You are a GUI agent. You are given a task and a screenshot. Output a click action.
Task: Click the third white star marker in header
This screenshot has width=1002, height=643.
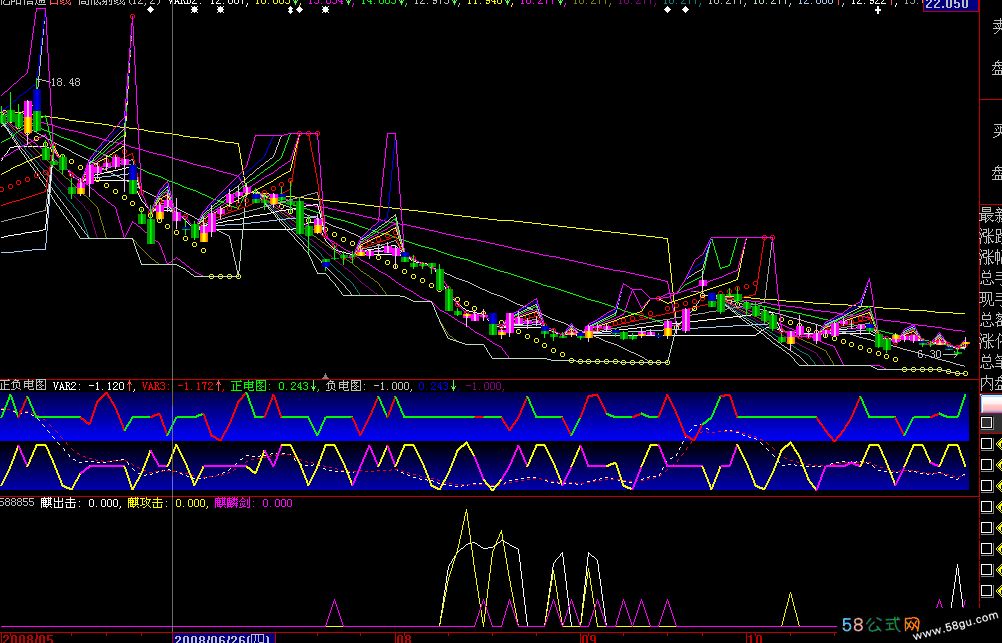coord(325,10)
